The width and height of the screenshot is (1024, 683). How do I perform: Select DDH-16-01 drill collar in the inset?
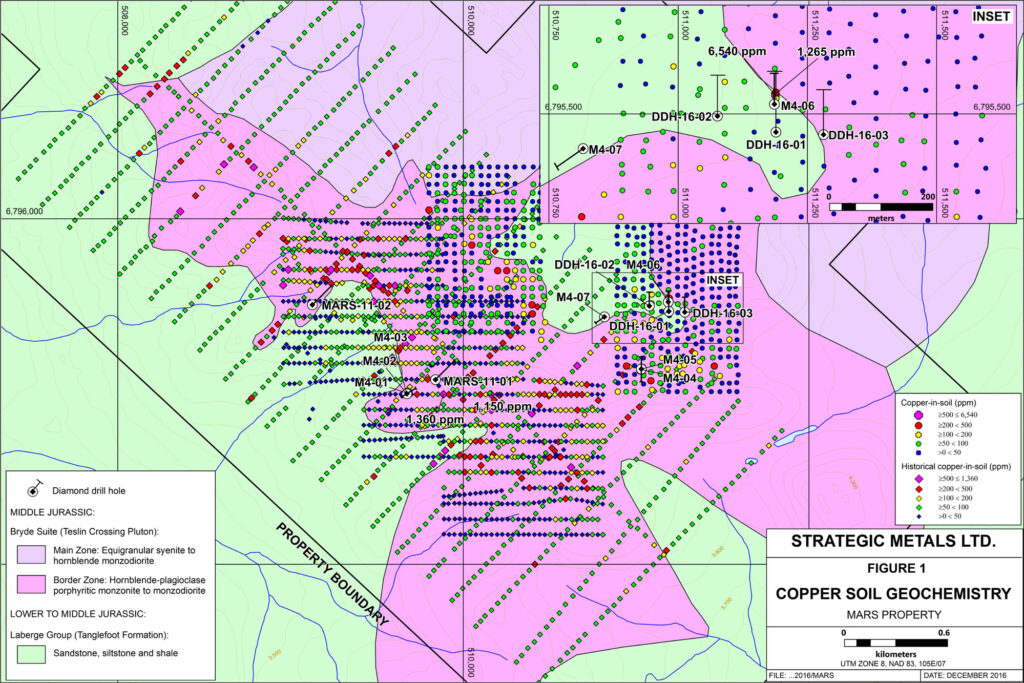775,133
